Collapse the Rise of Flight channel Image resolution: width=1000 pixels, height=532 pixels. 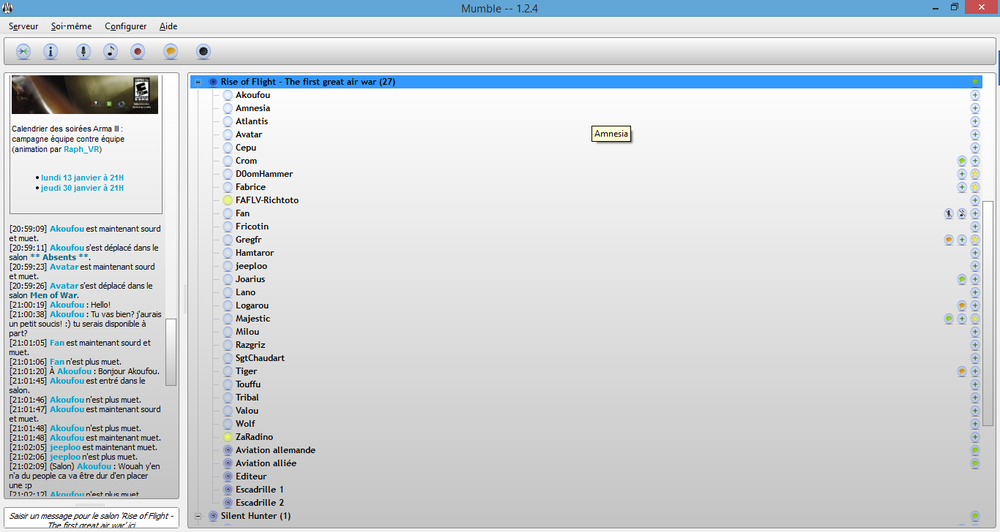(x=198, y=82)
